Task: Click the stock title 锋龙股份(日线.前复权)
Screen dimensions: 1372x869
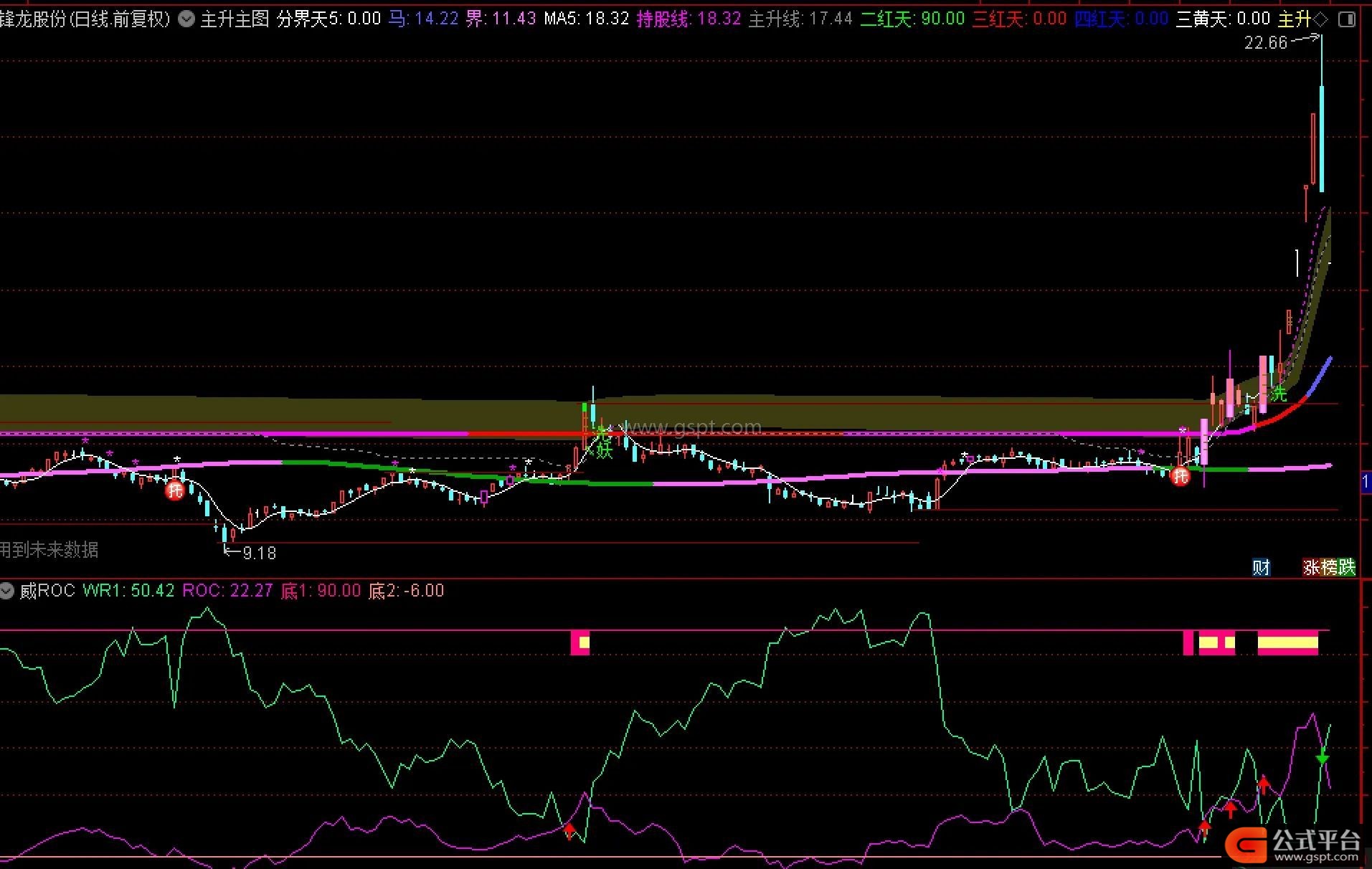Action: coord(86,19)
